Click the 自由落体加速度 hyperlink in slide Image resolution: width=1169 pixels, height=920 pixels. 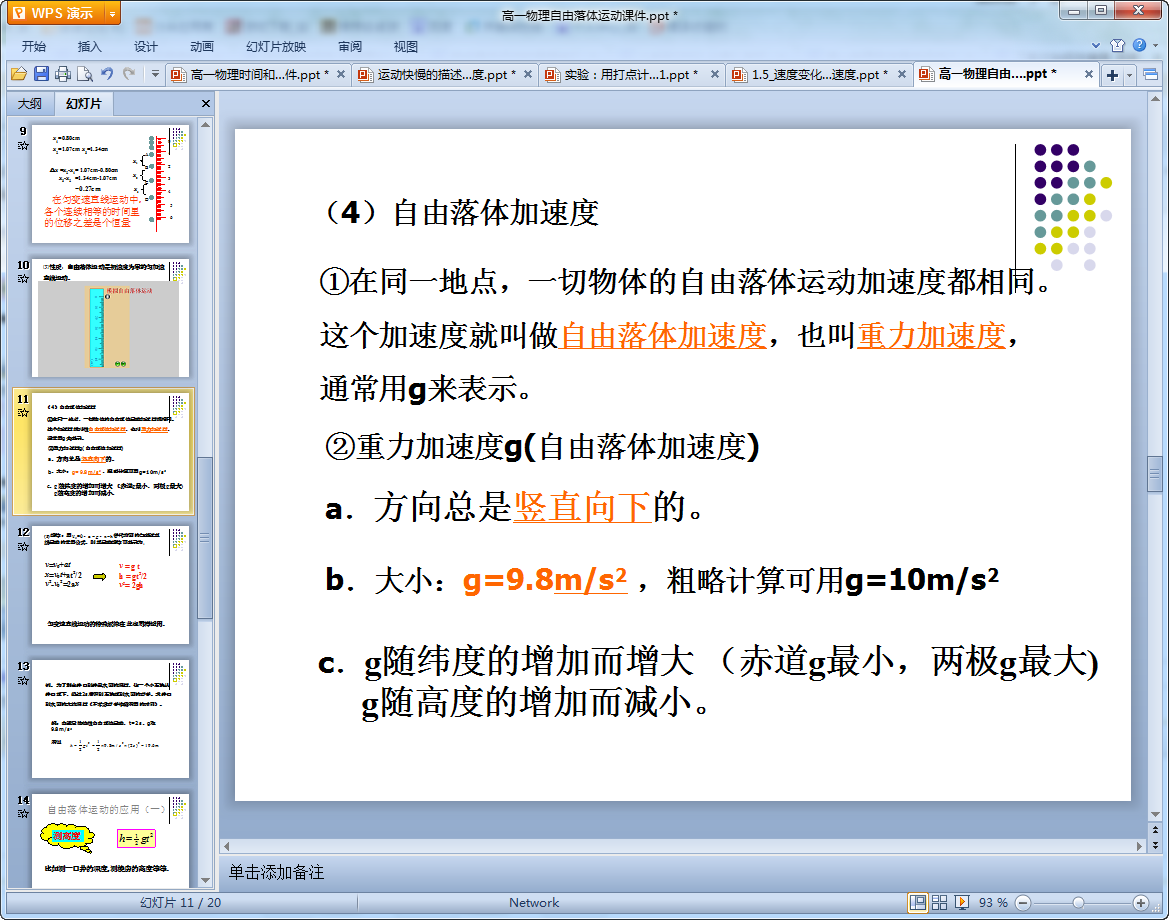coord(663,336)
